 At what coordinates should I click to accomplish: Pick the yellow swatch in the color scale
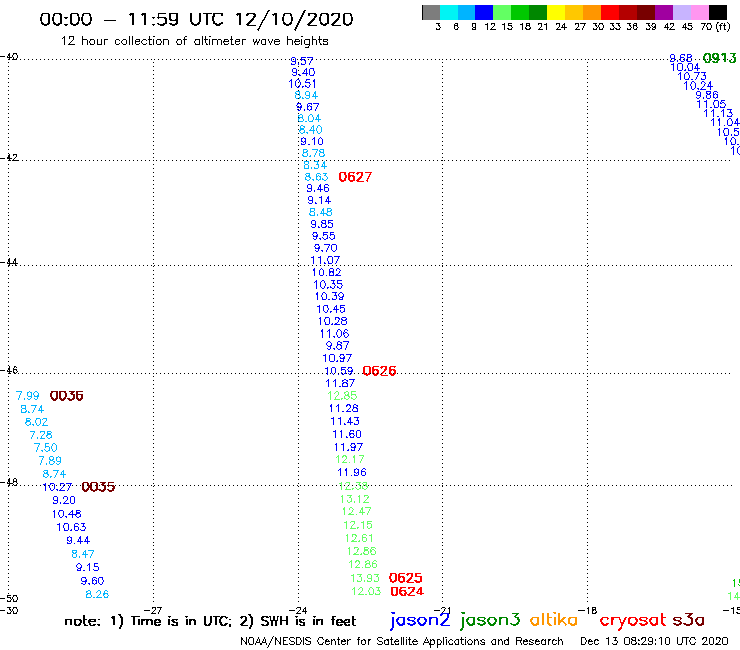(556, 12)
